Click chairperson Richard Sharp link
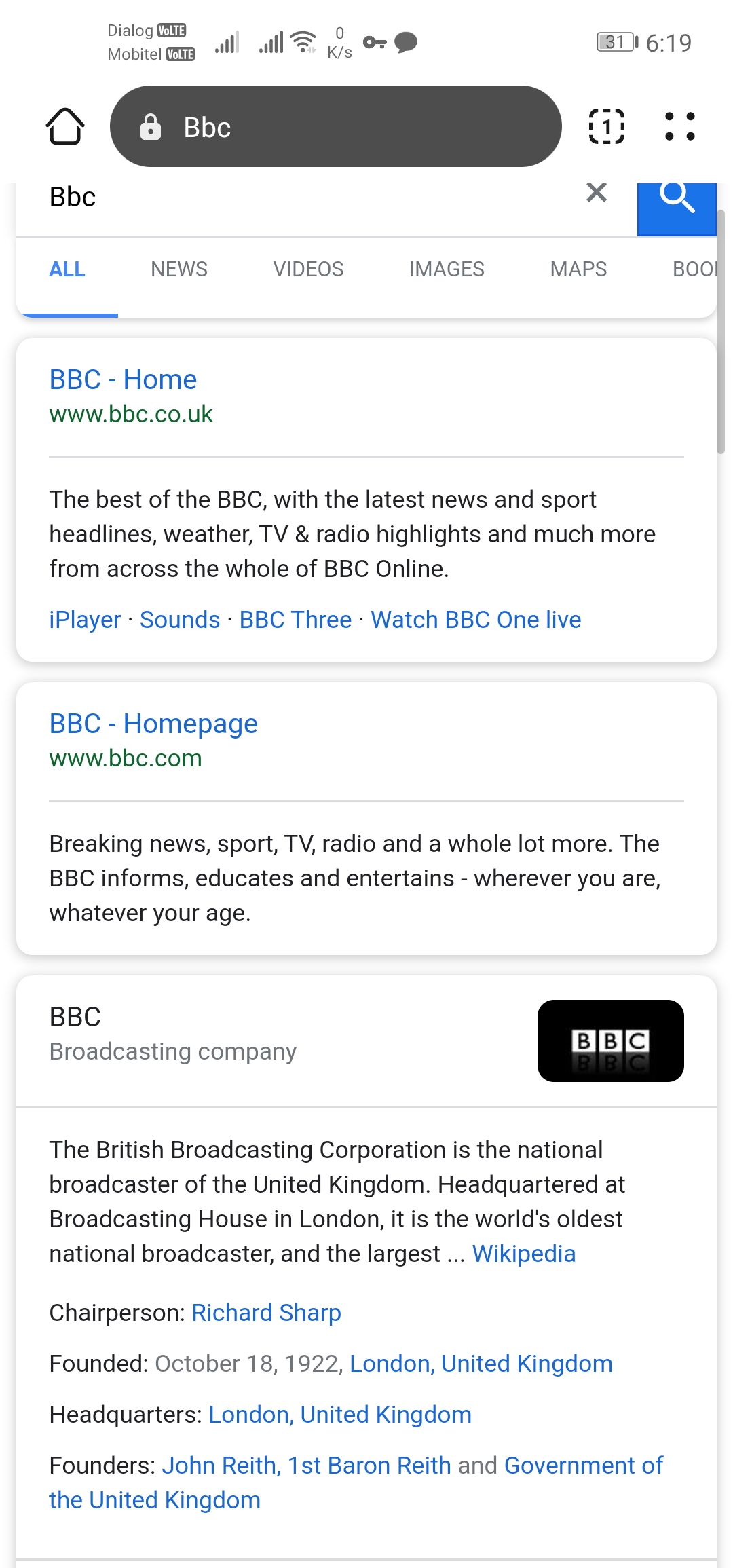733x1568 pixels. [266, 1313]
